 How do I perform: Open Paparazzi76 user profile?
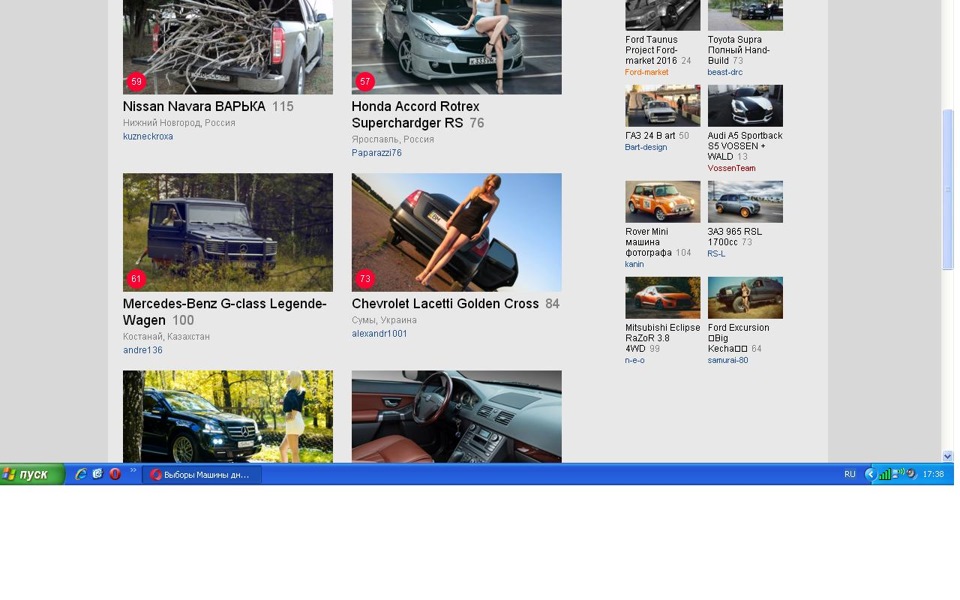coord(377,153)
